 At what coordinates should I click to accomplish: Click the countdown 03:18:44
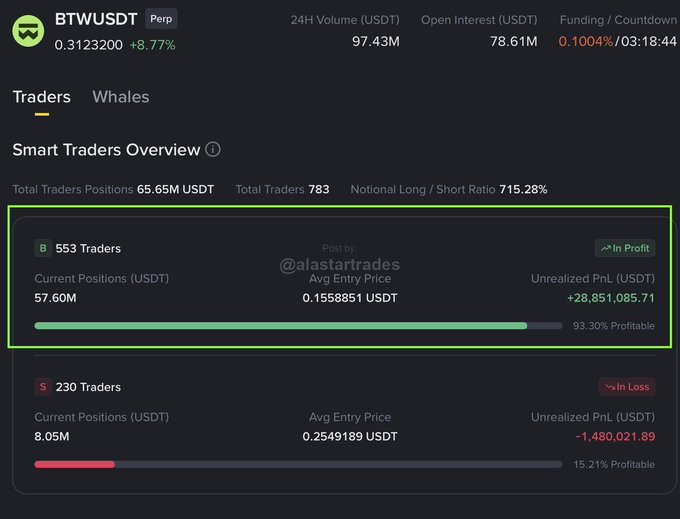(648, 41)
